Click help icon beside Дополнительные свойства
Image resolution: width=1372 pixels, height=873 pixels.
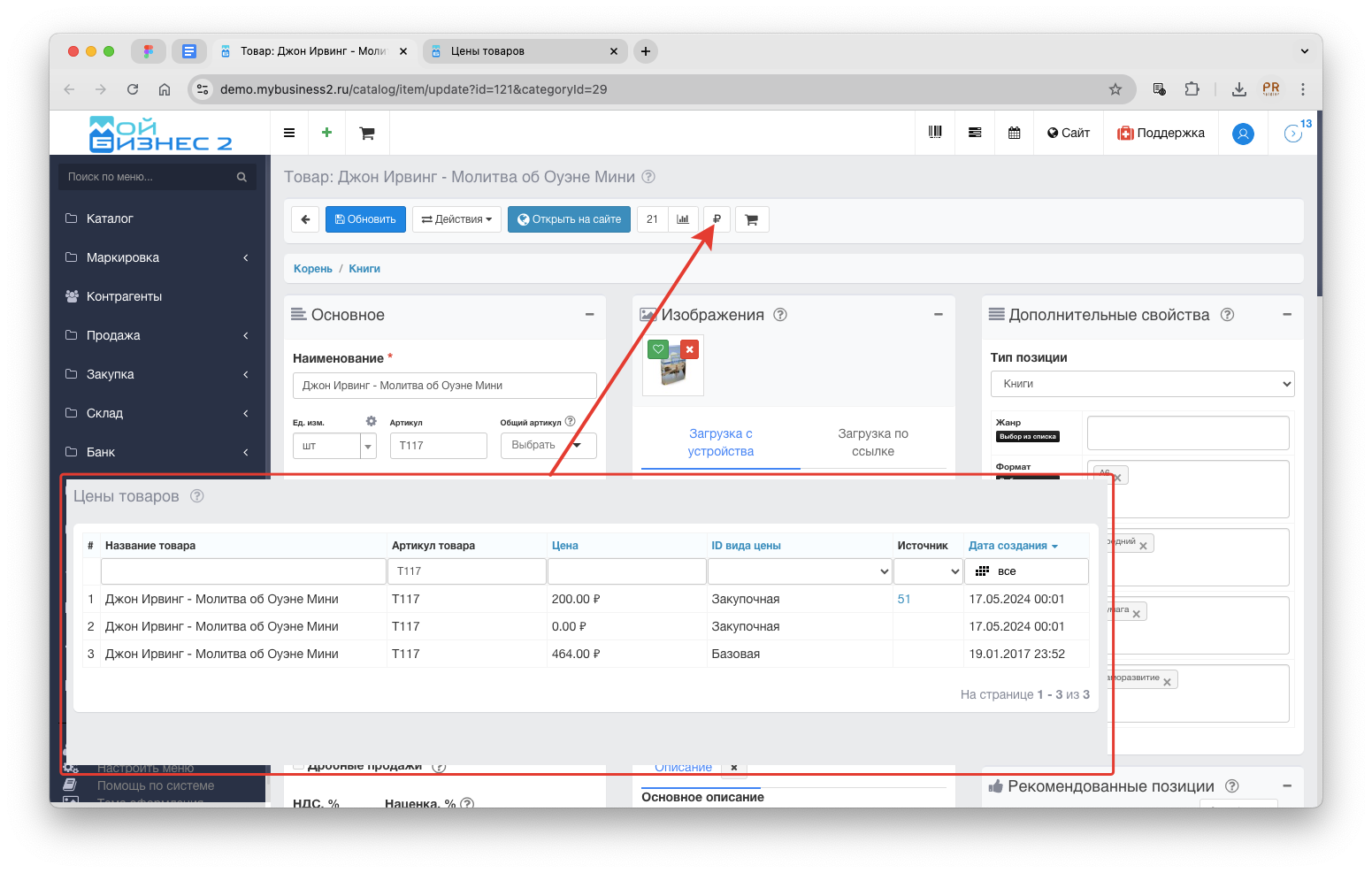1227,315
